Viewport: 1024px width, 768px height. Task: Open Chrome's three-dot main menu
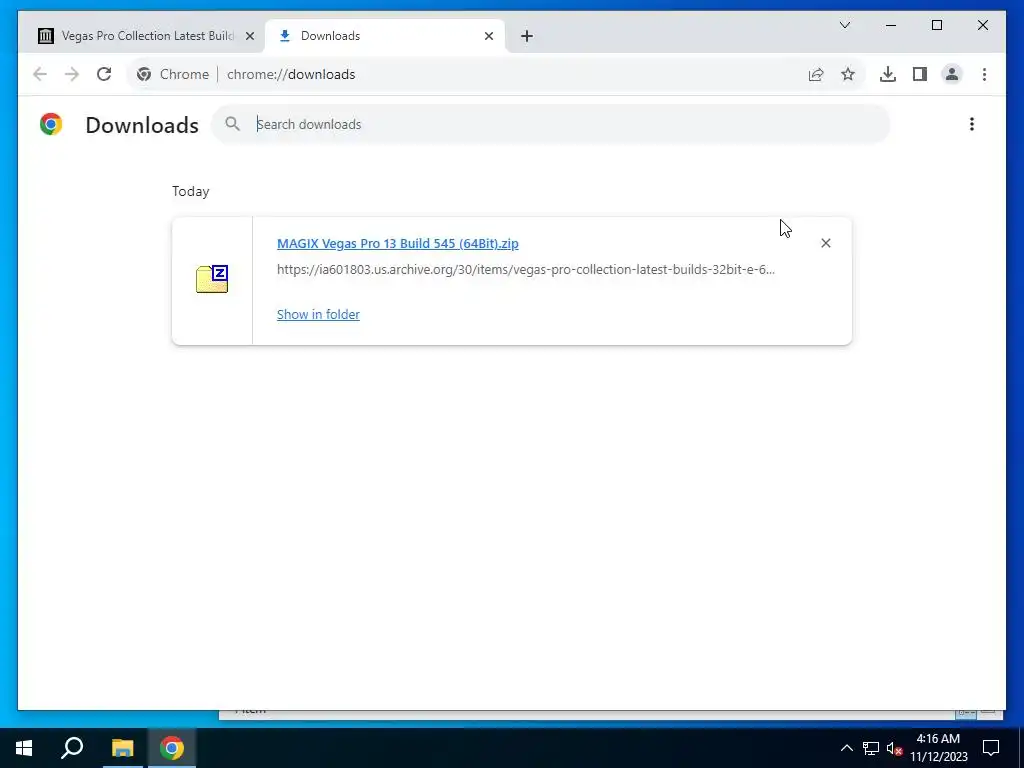tap(984, 74)
